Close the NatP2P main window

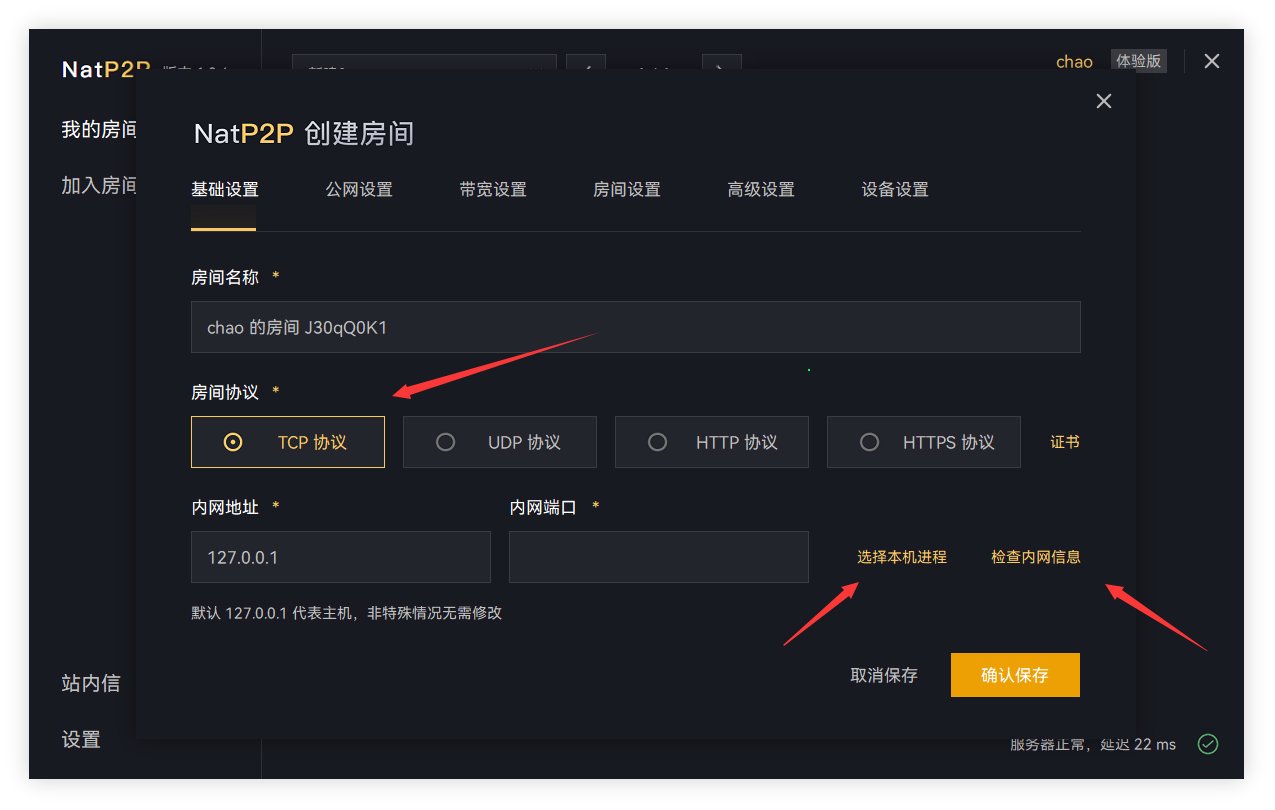click(x=1212, y=61)
